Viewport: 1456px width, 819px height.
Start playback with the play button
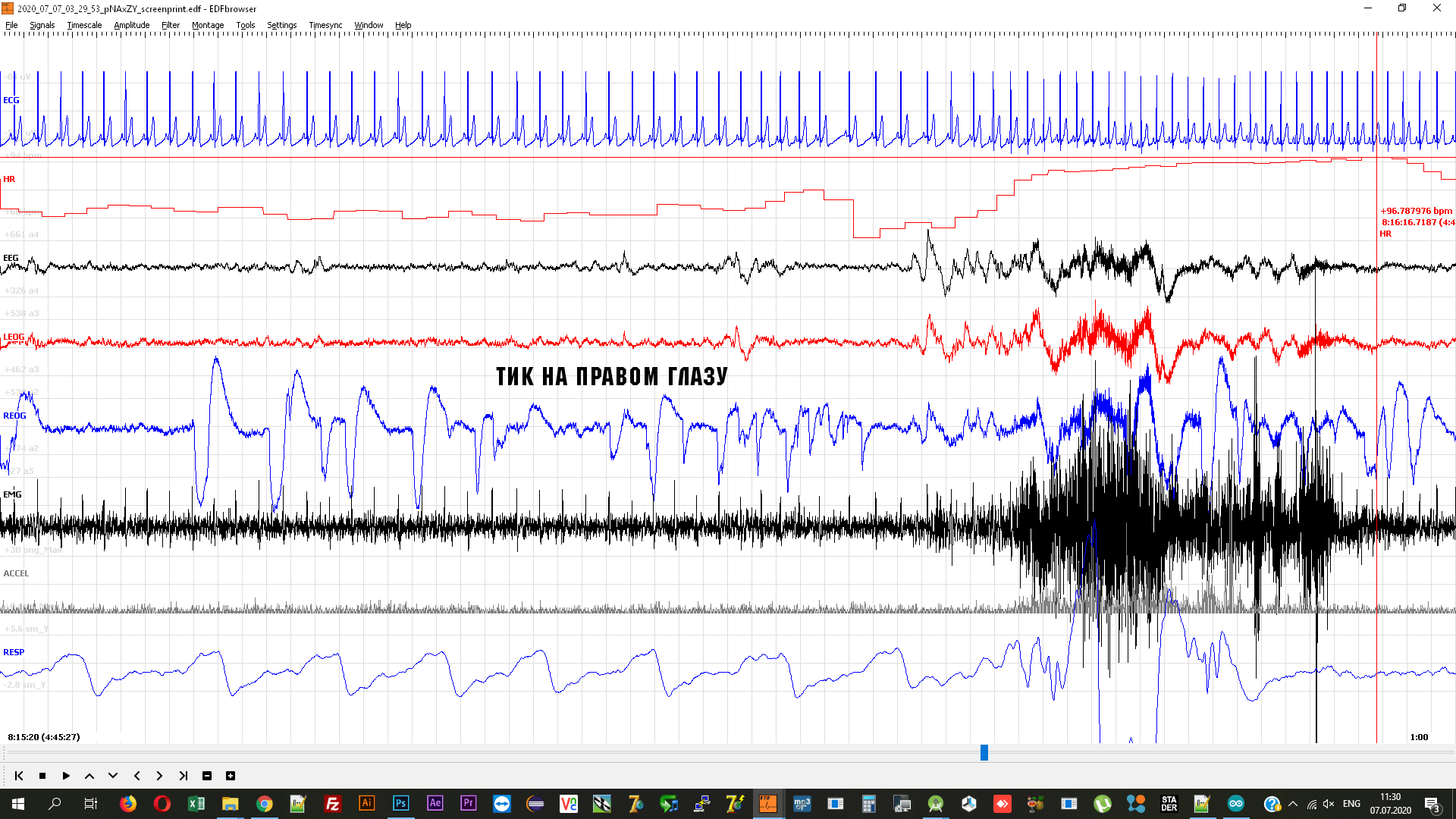pos(66,776)
